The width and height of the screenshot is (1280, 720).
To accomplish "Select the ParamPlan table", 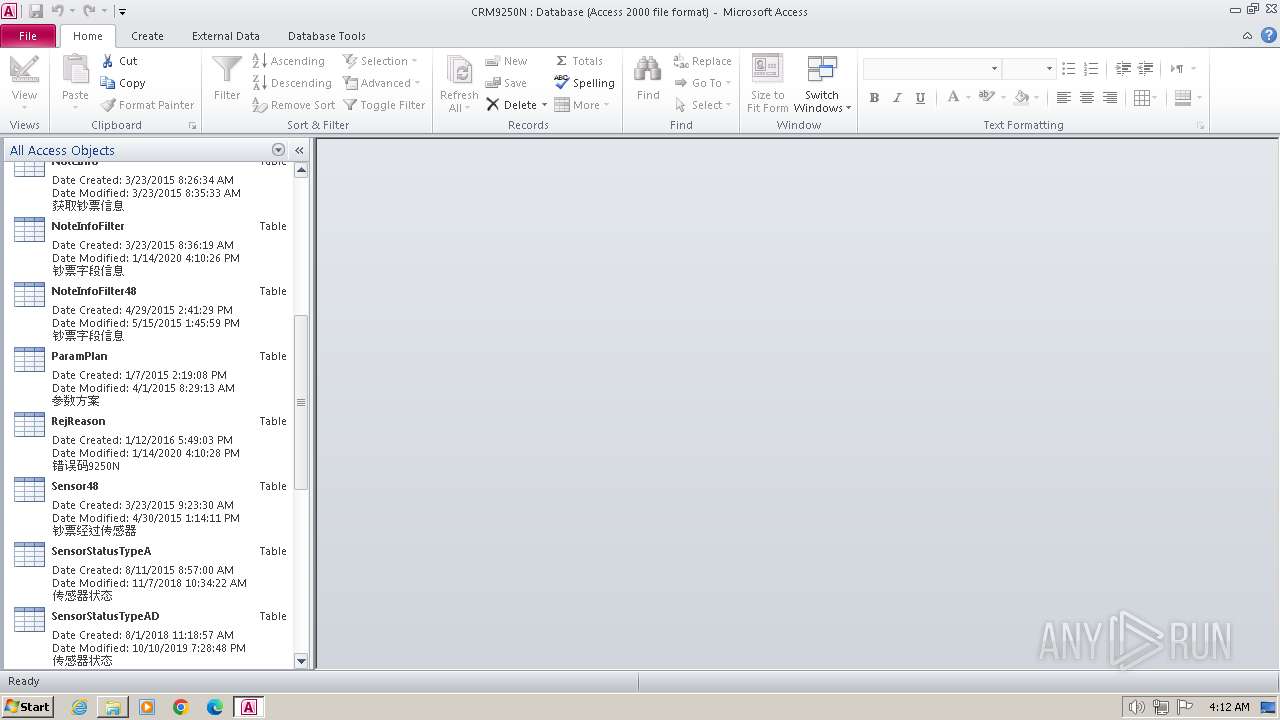I will (150, 378).
